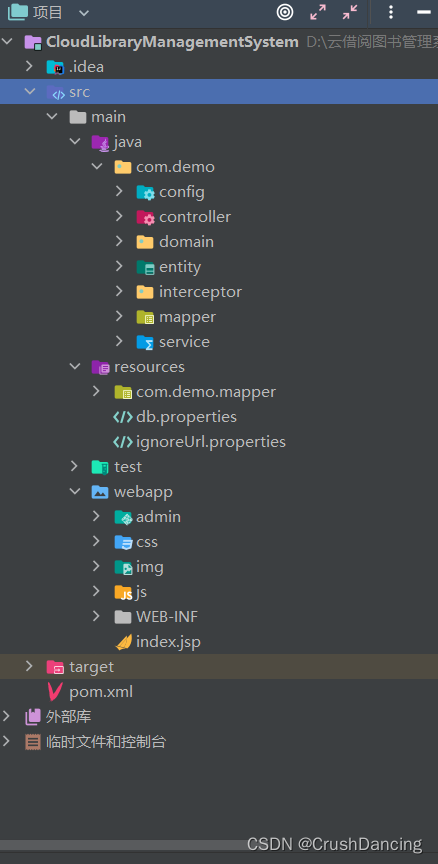This screenshot has height=864, width=438.
Task: Expand the 外部库 external libraries node
Action: 6,716
